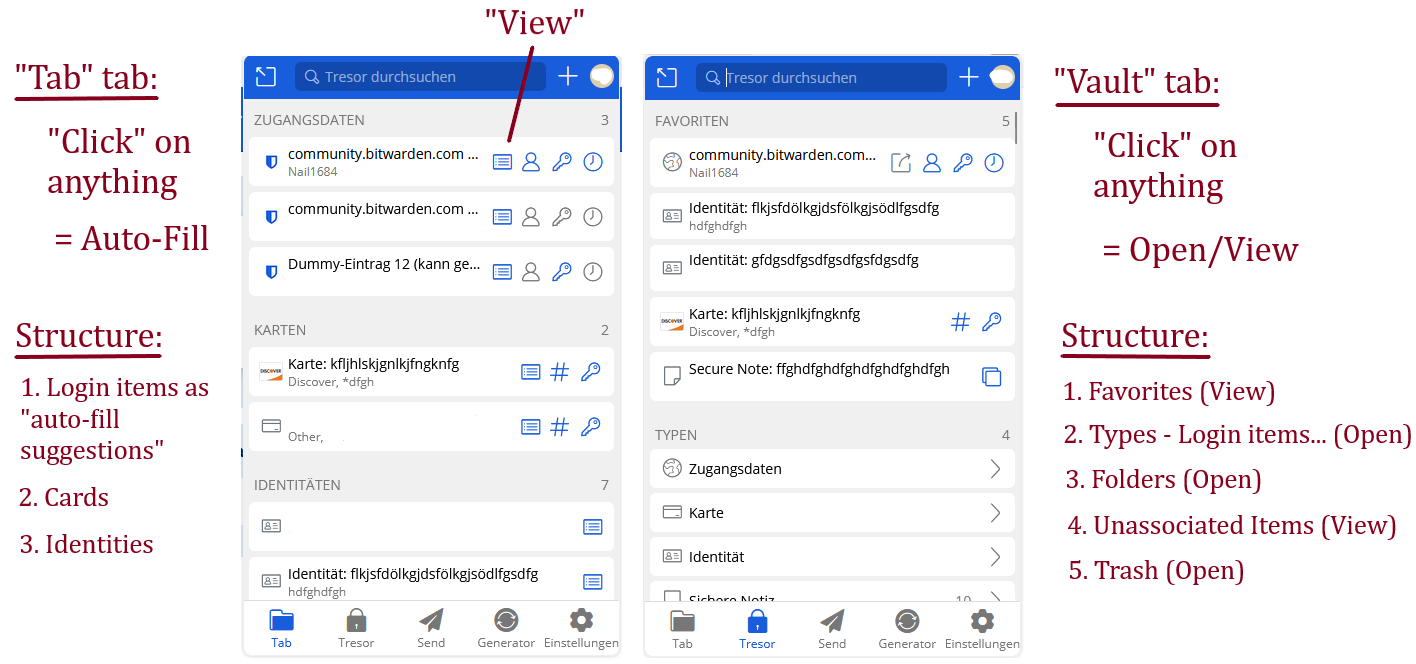Open account avatar in left popup
The width and height of the screenshot is (1416, 664).
[602, 76]
